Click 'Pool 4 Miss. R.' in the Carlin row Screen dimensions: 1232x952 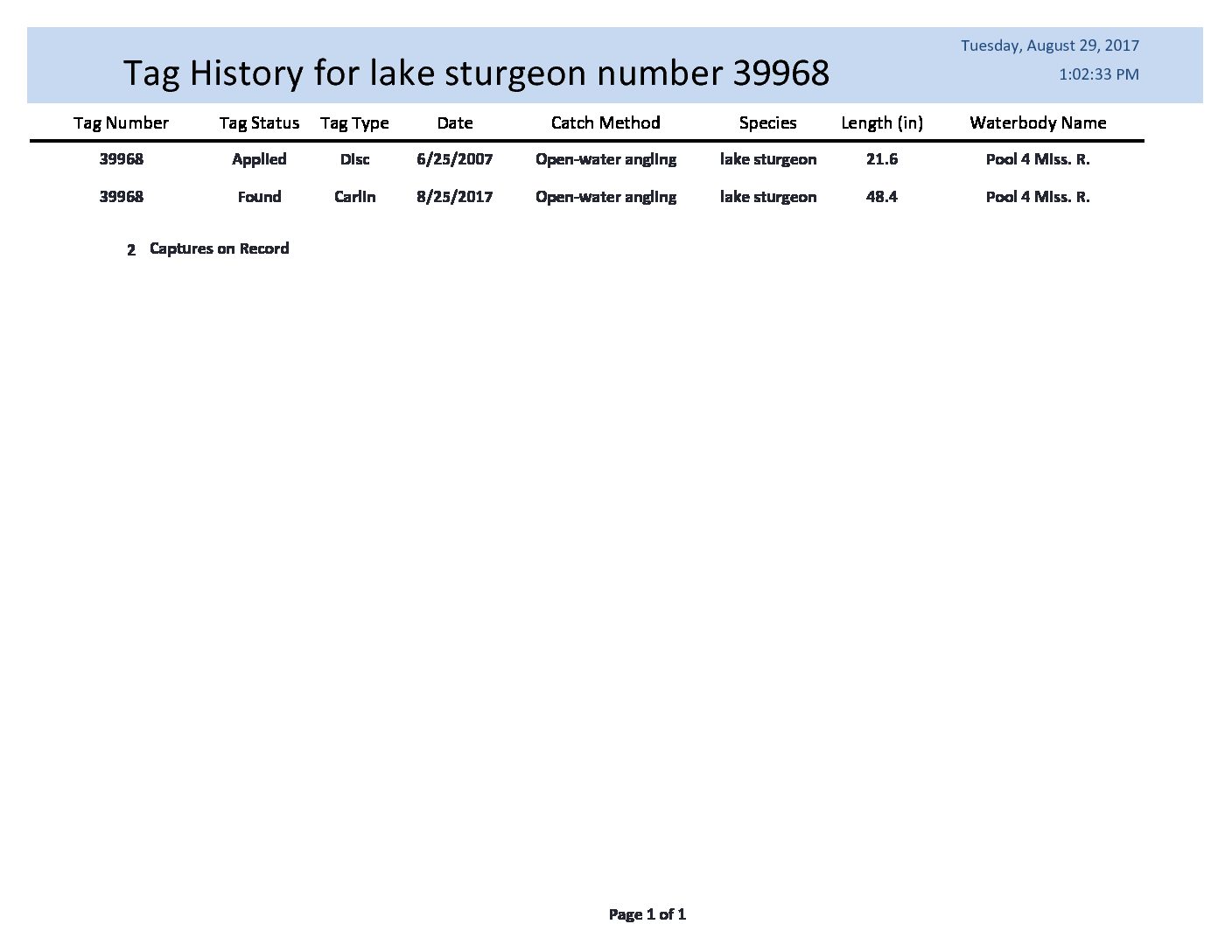coord(1038,197)
